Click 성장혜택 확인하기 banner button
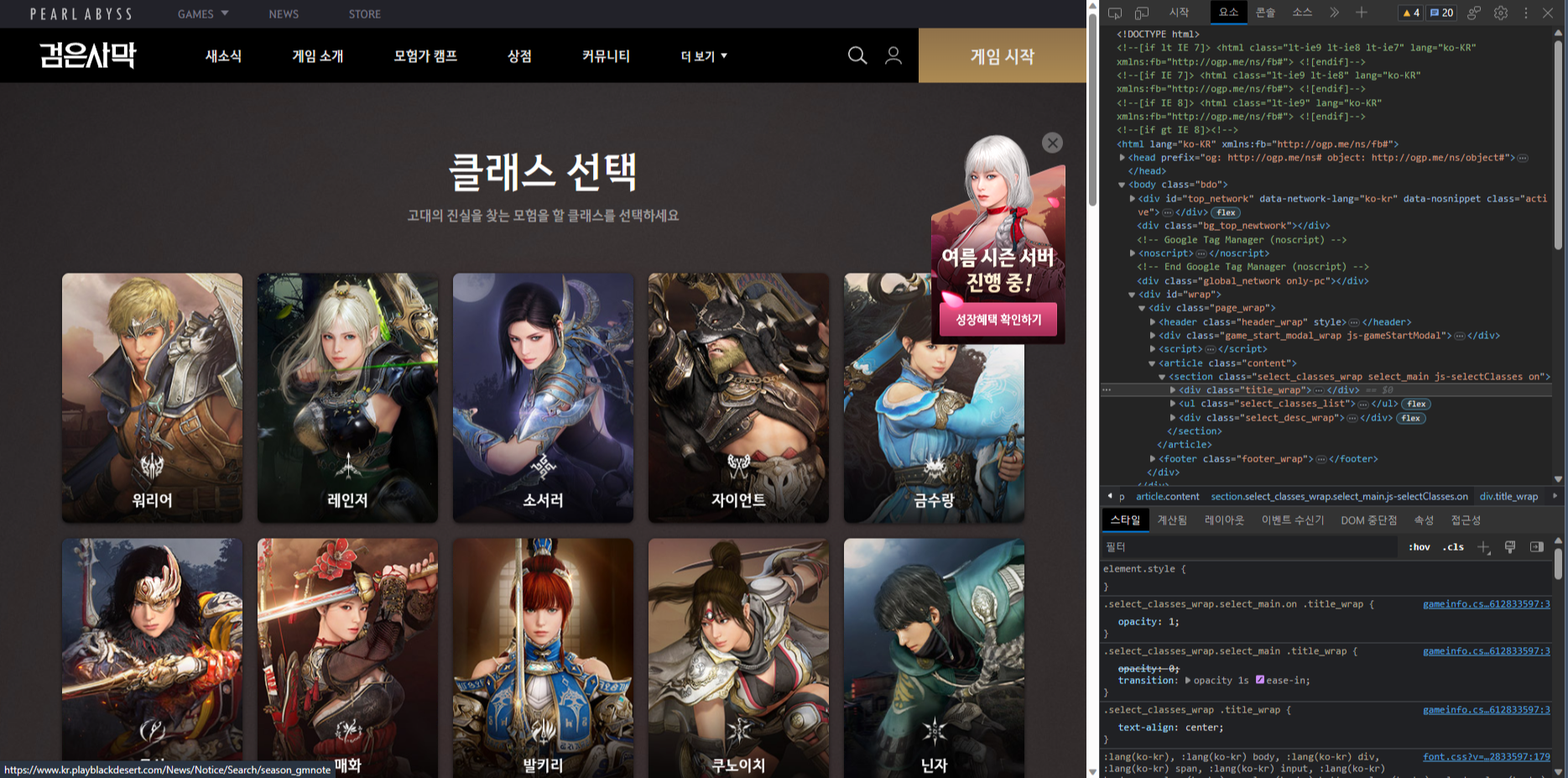 click(998, 320)
